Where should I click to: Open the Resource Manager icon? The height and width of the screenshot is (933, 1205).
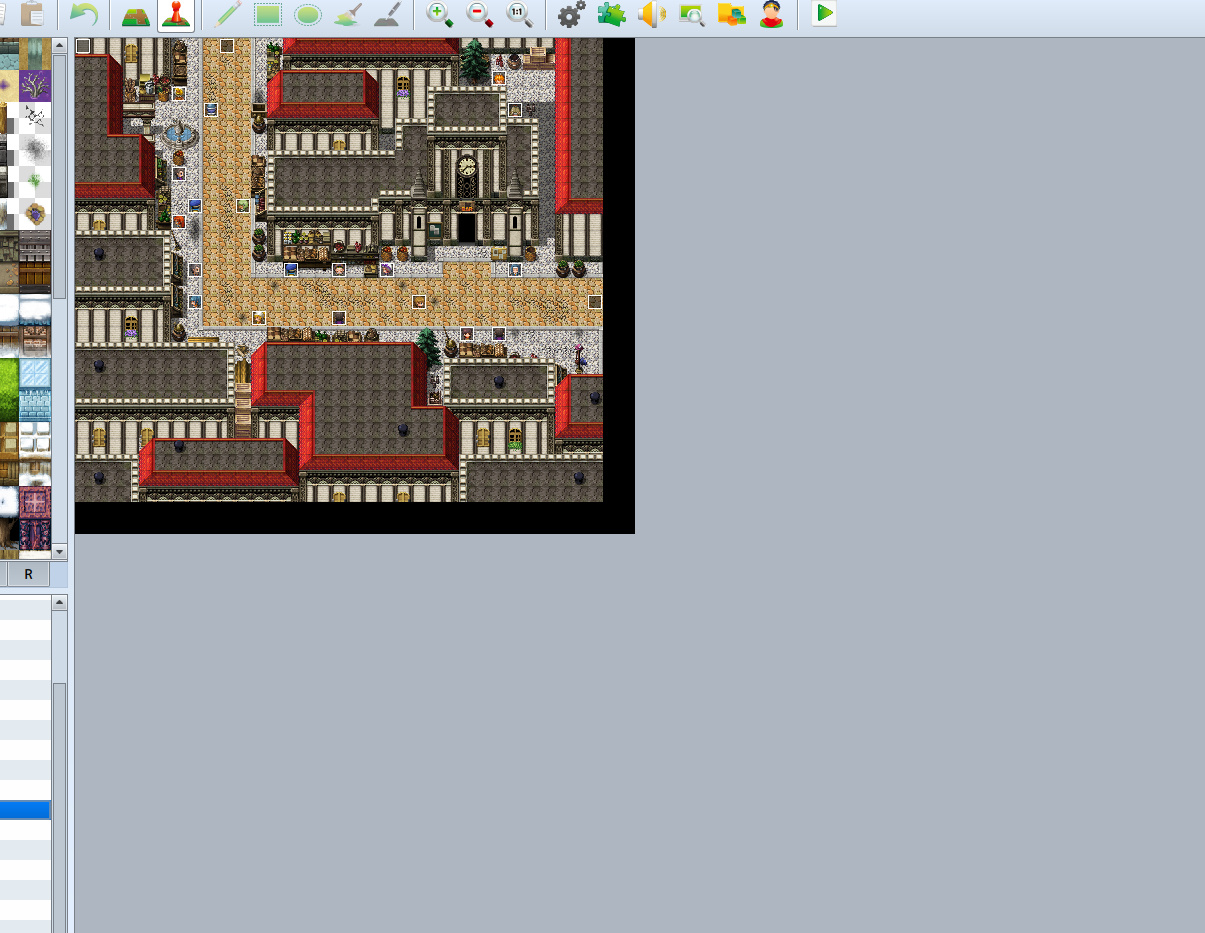tap(731, 14)
